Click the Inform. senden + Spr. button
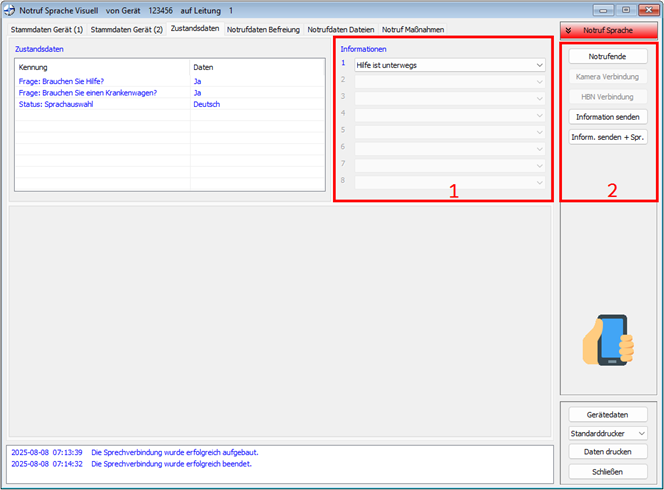The height and width of the screenshot is (490, 664). pos(608,137)
